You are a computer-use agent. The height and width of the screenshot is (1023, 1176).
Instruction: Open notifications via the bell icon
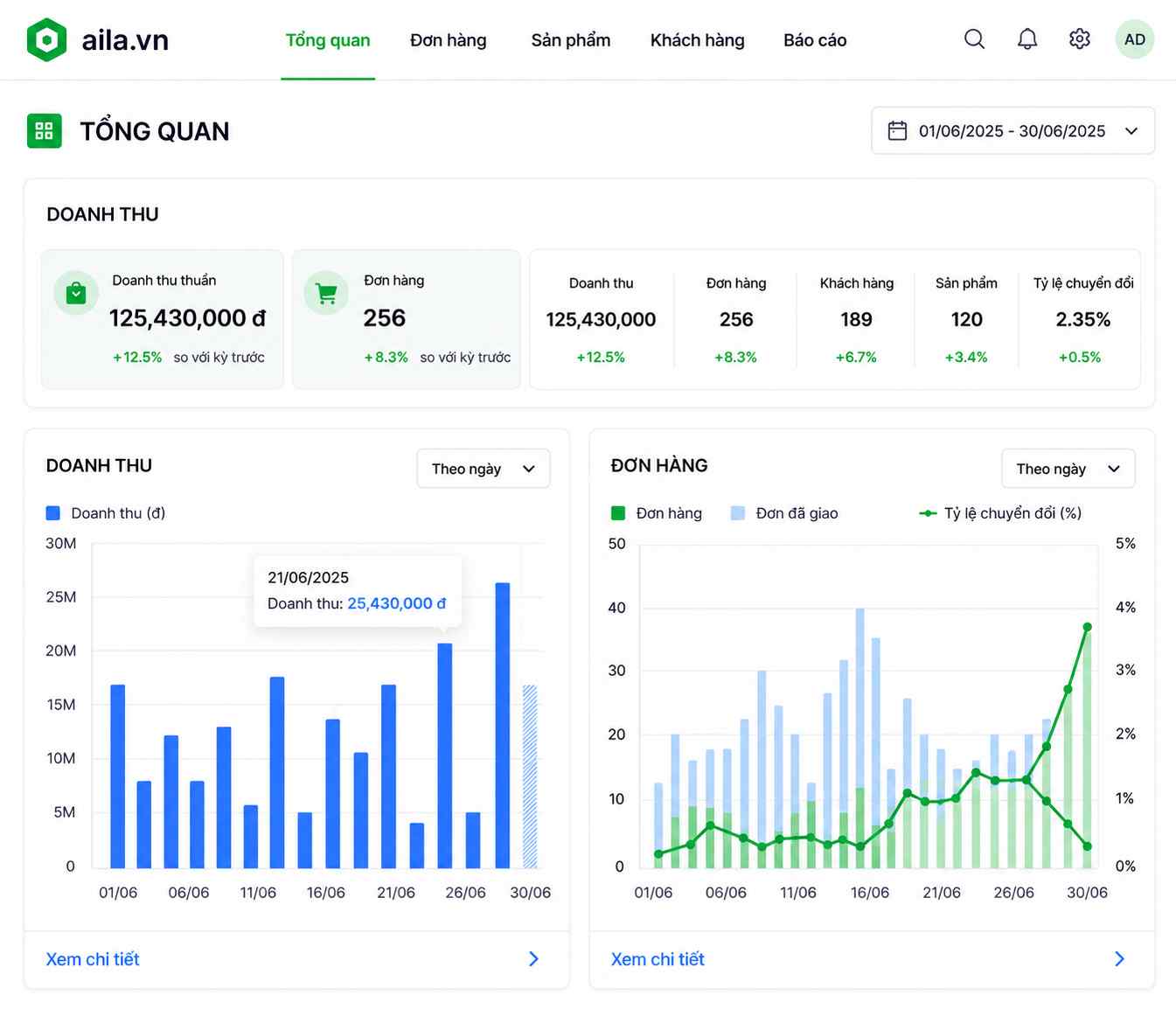coord(1027,39)
